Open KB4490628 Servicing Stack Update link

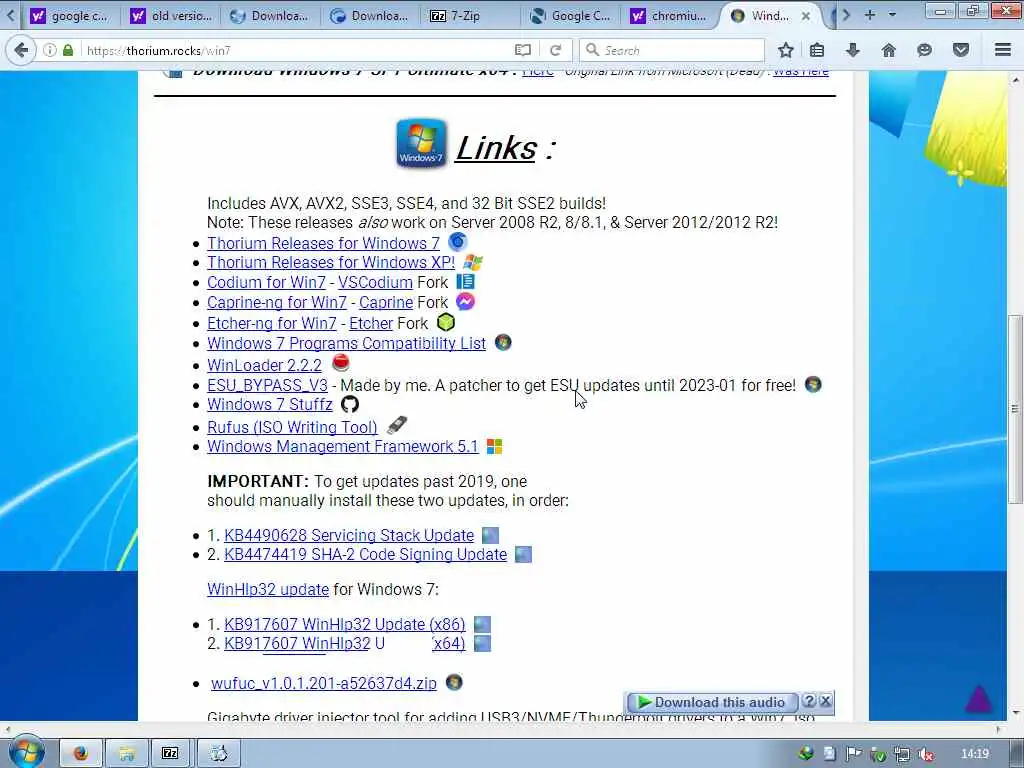pos(349,535)
